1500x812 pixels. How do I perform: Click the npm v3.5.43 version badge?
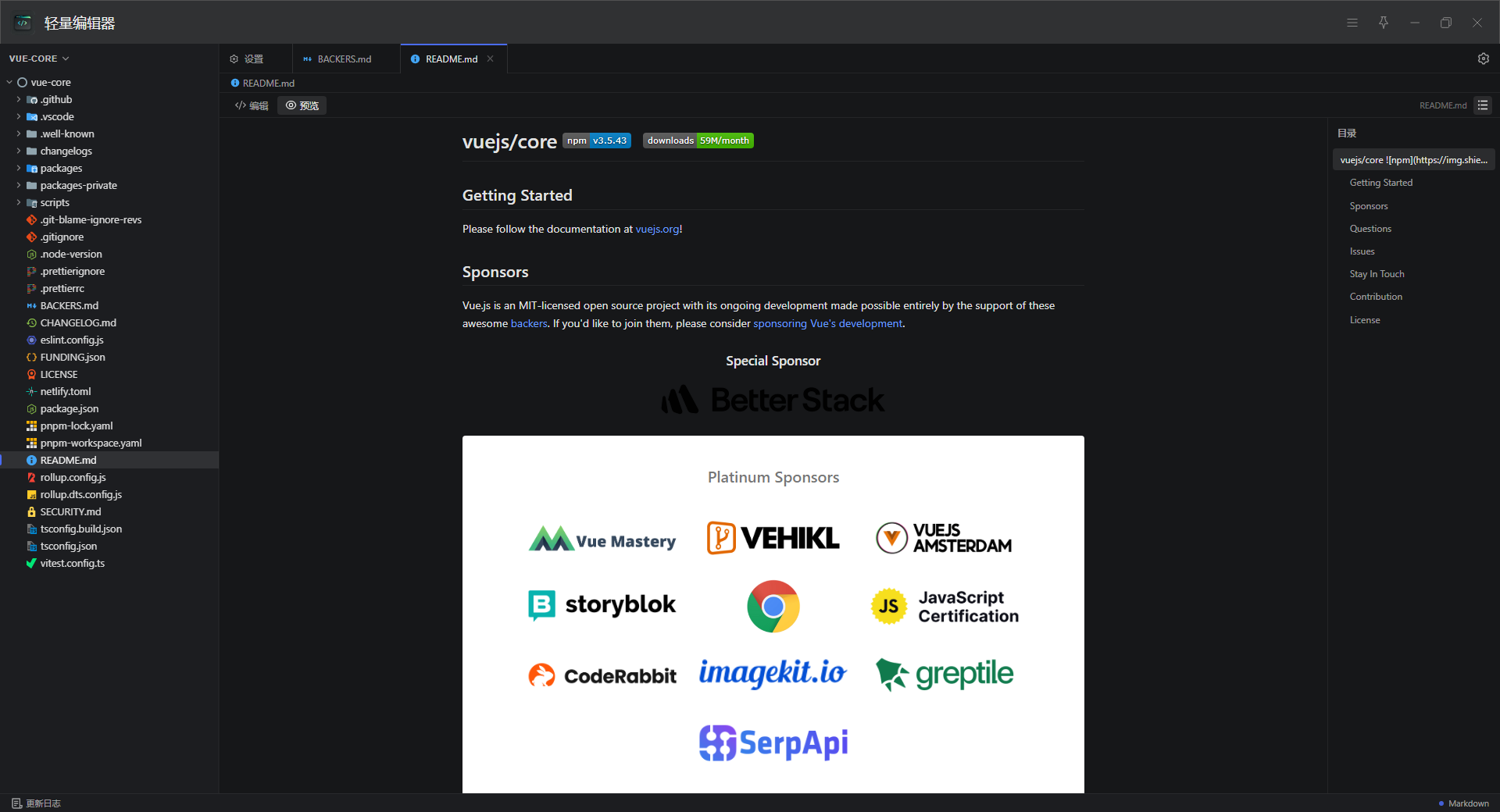pos(597,141)
